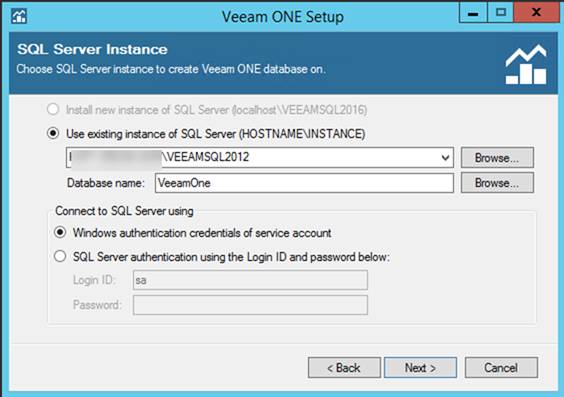Click the Veeam ONE title bar app icon
The image size is (564, 397).
point(19,17)
